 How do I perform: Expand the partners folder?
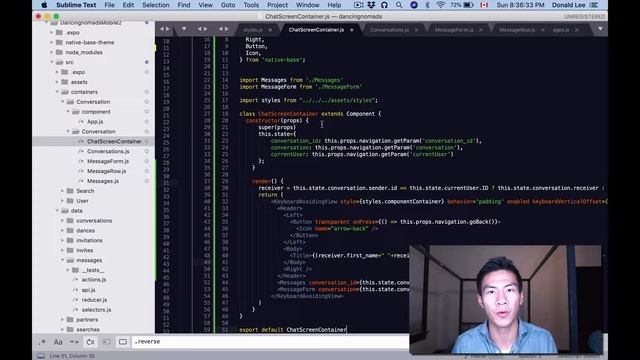(x=62, y=320)
